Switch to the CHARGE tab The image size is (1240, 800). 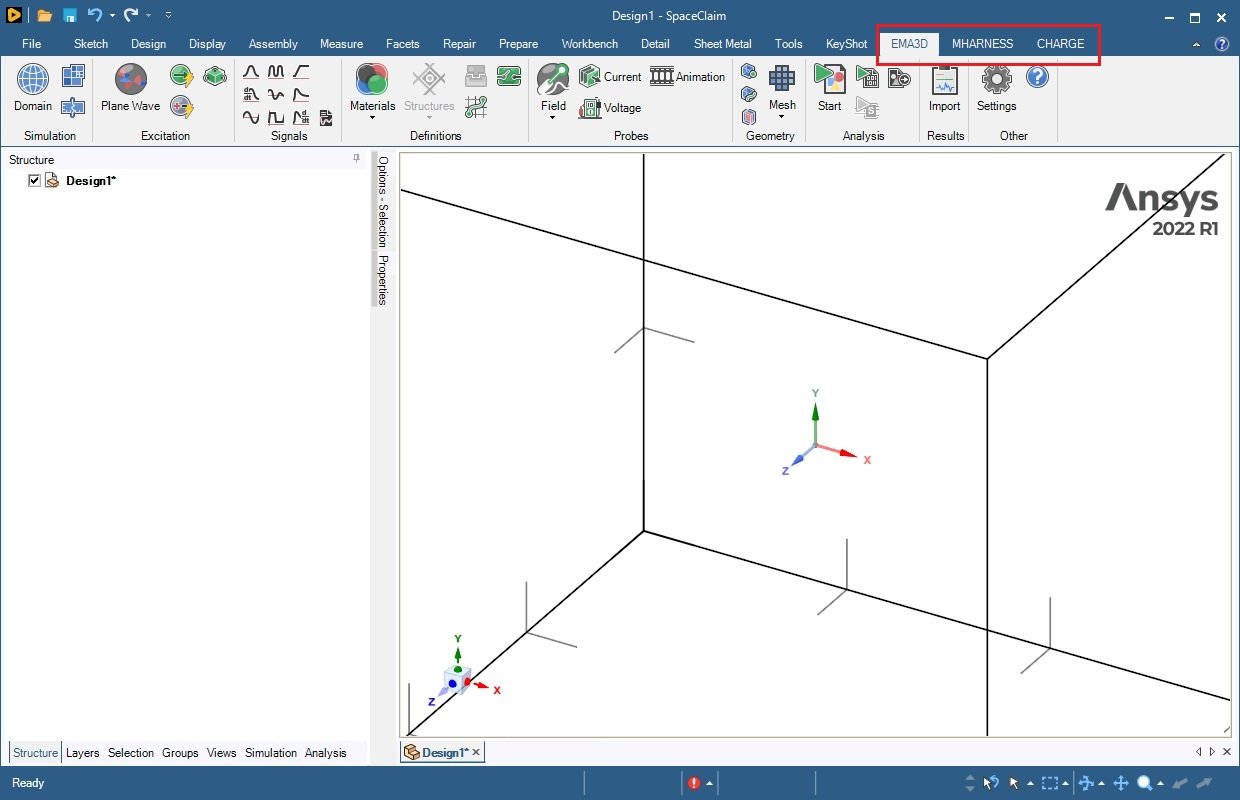click(1060, 44)
